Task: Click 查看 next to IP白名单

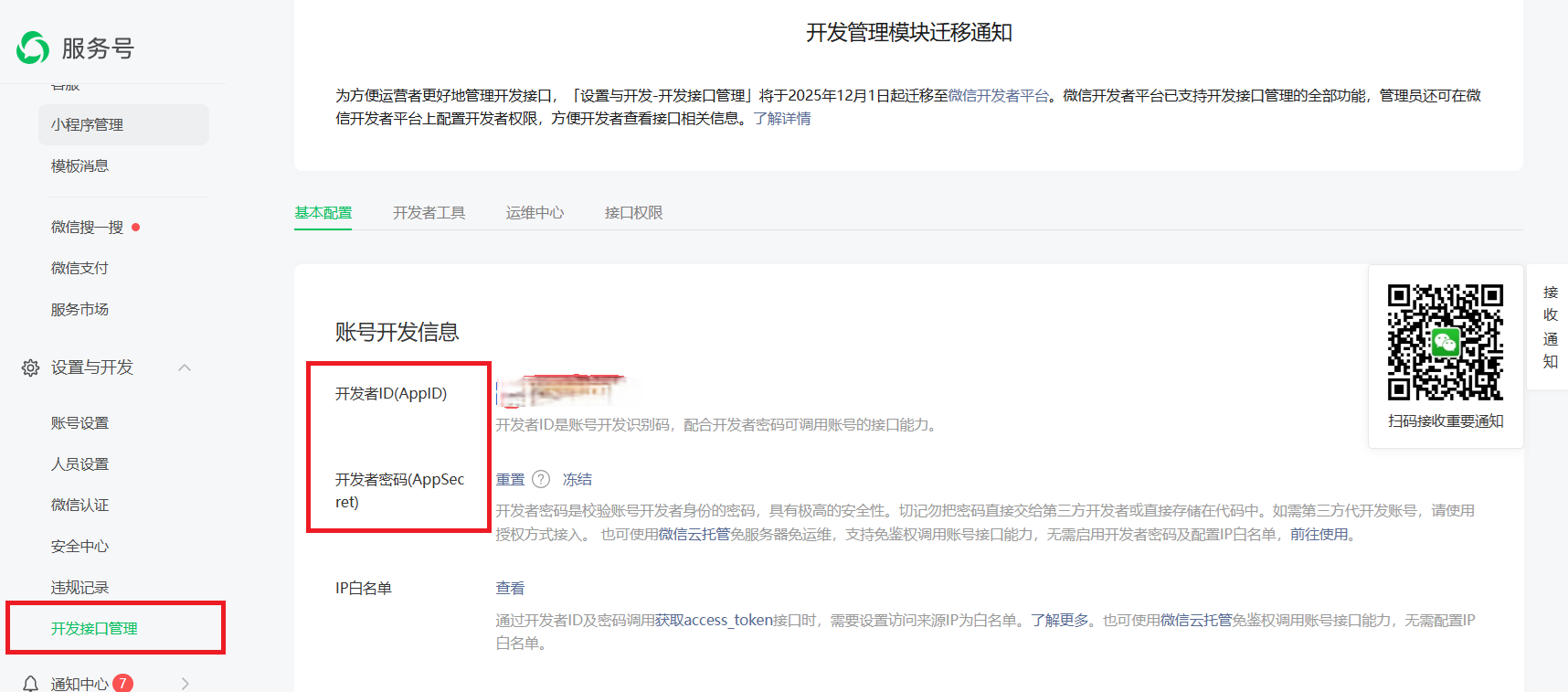Action: (x=510, y=588)
